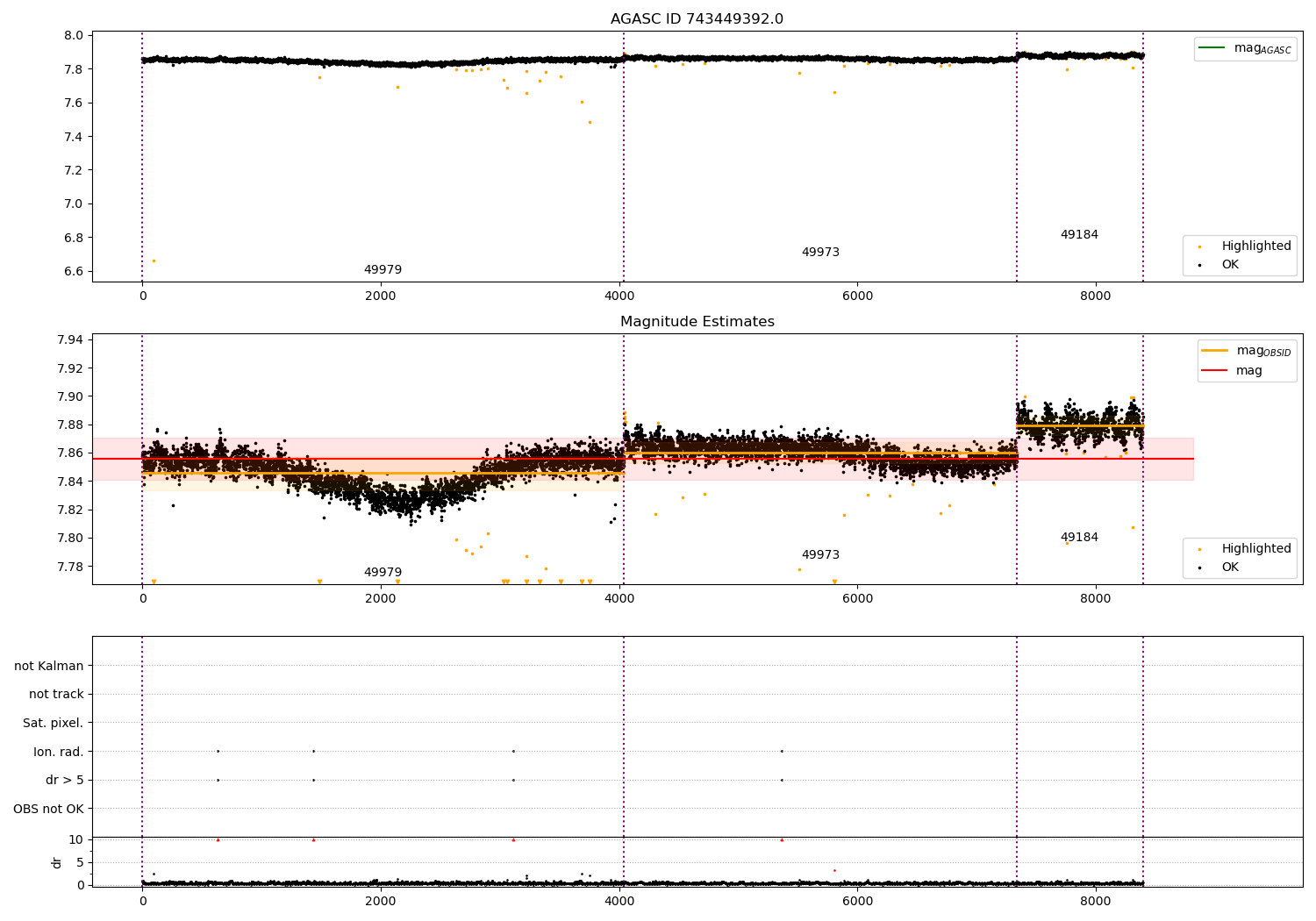Click the 7.86 y-axis tick label
The image size is (1316, 921).
click(70, 453)
